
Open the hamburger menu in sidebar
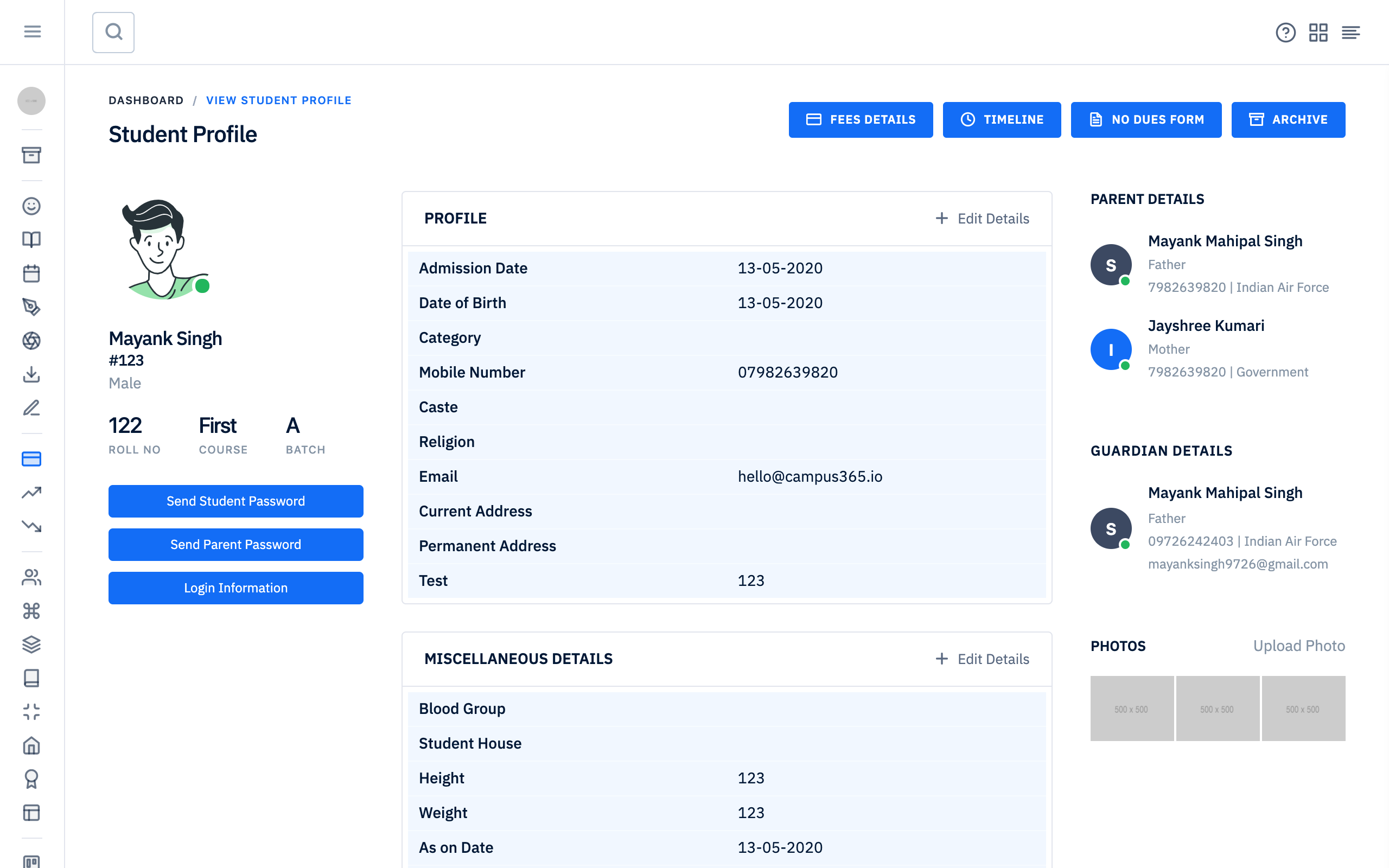click(32, 31)
